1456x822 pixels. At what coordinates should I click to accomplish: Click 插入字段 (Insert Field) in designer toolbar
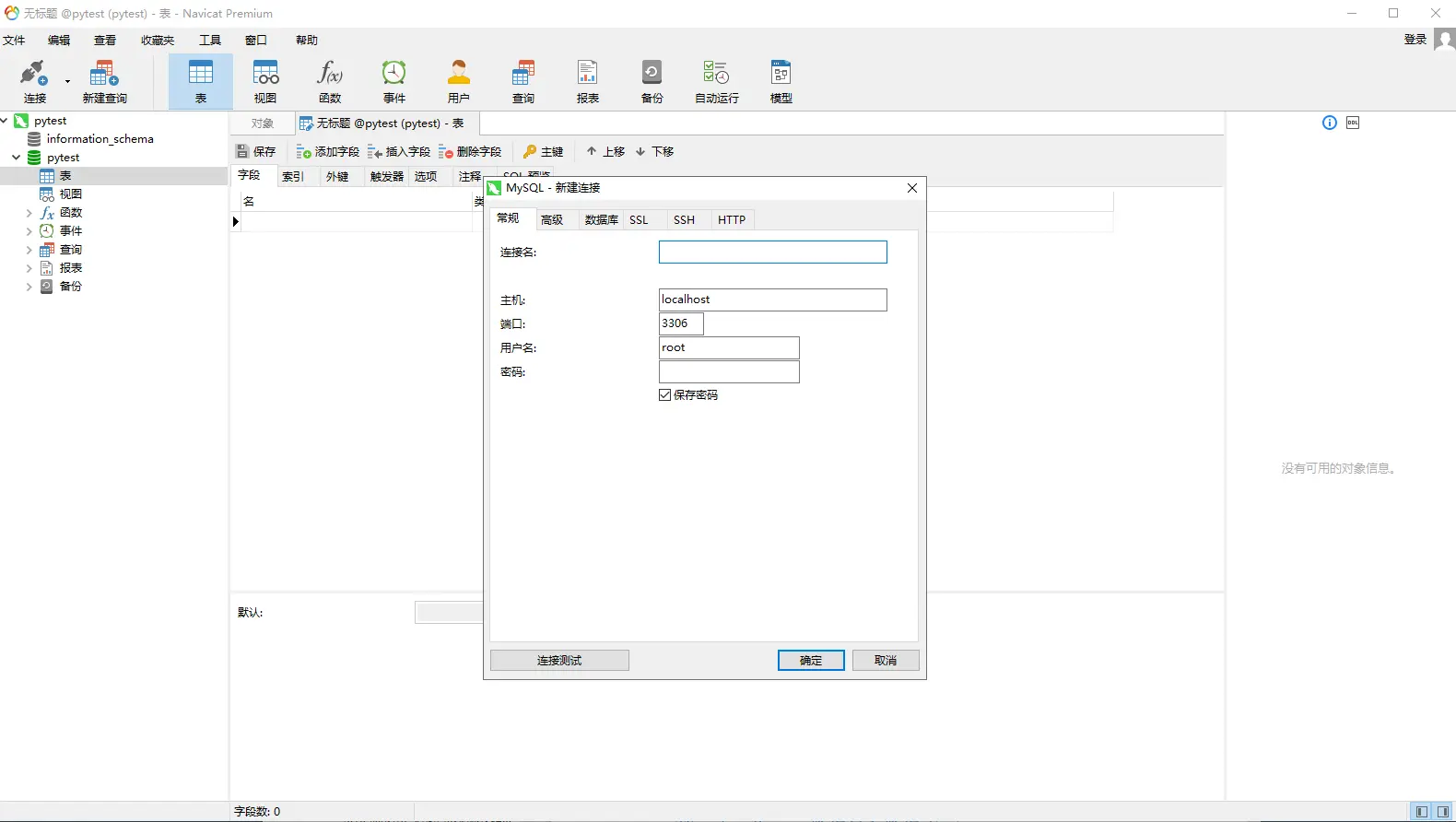click(399, 151)
